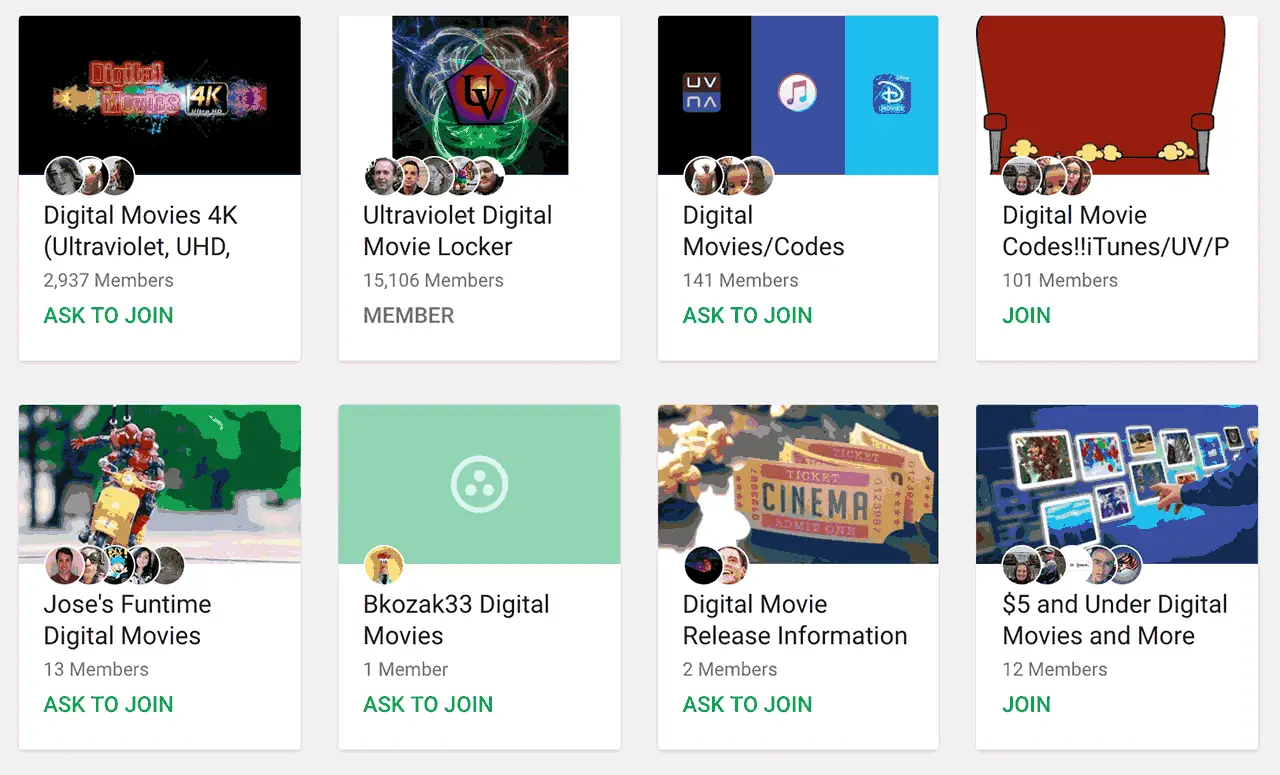Click ASK TO JOIN for Jose's Funtime Digital Movies

click(x=108, y=704)
